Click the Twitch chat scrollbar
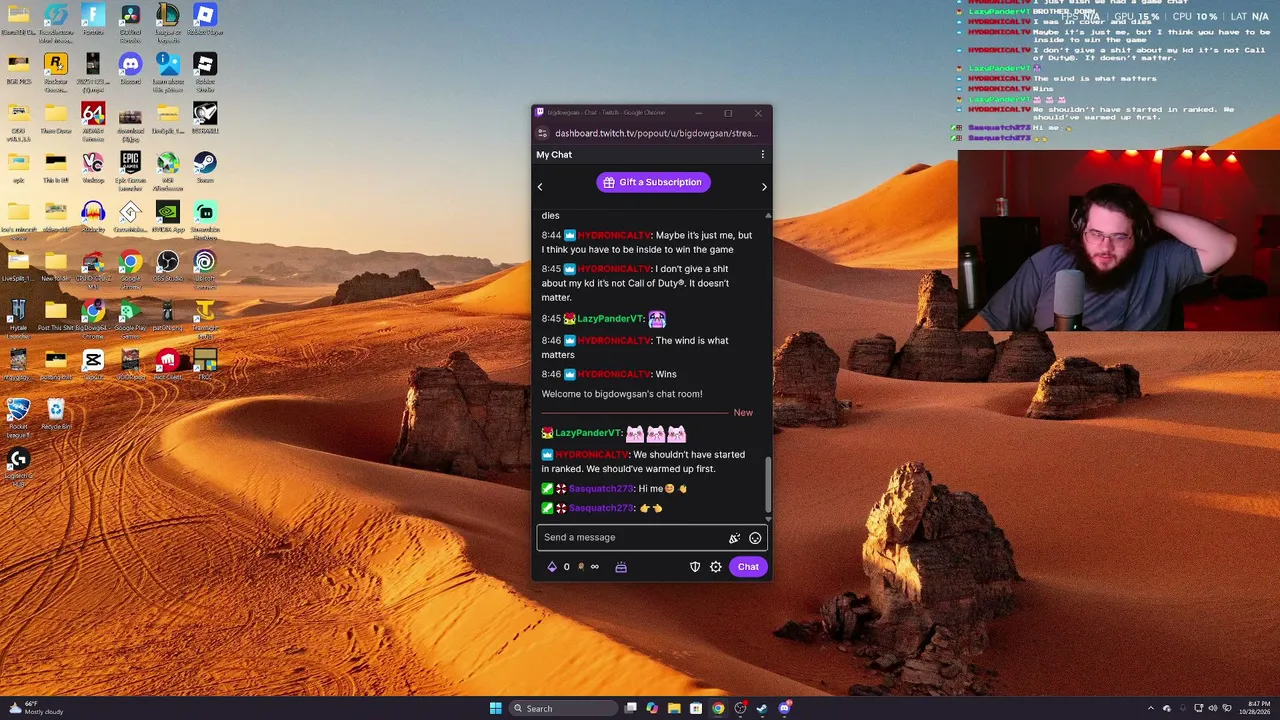The height and width of the screenshot is (720, 1280). pos(768,484)
